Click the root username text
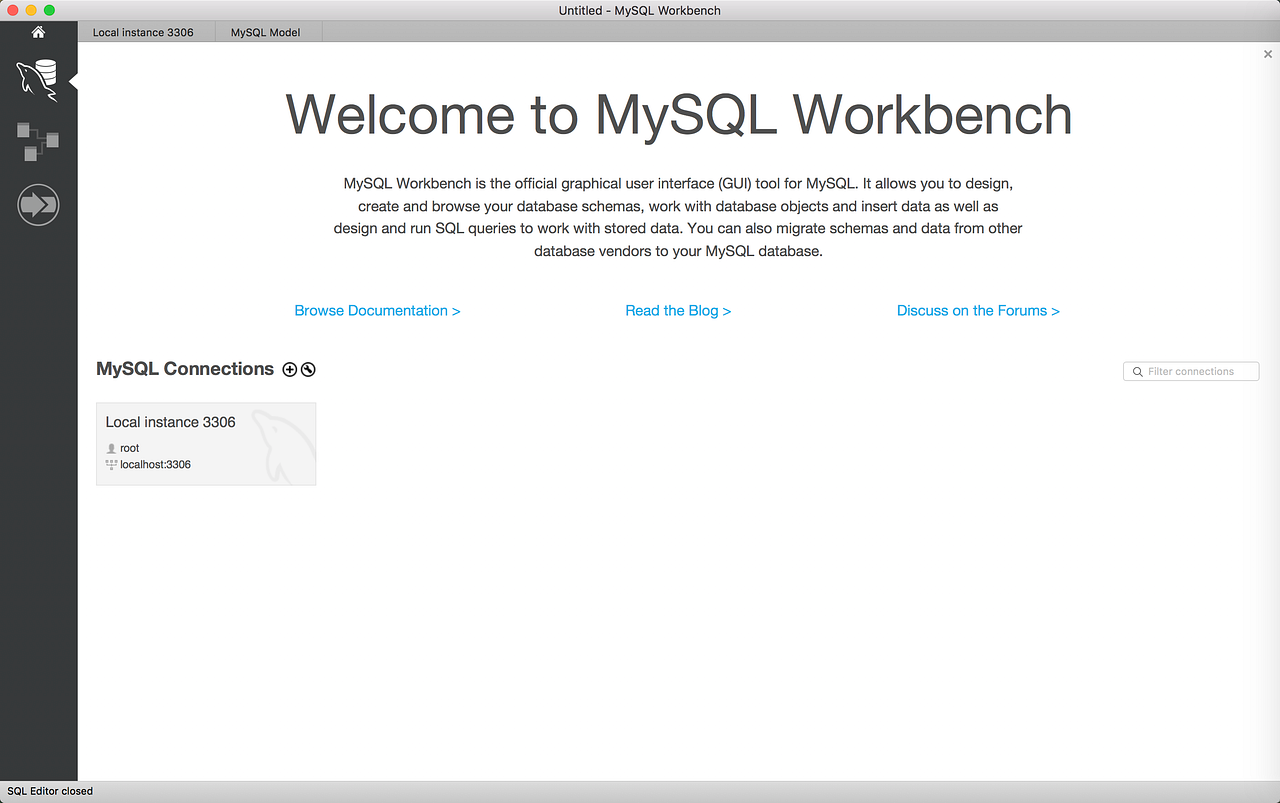1280x803 pixels. (x=129, y=448)
